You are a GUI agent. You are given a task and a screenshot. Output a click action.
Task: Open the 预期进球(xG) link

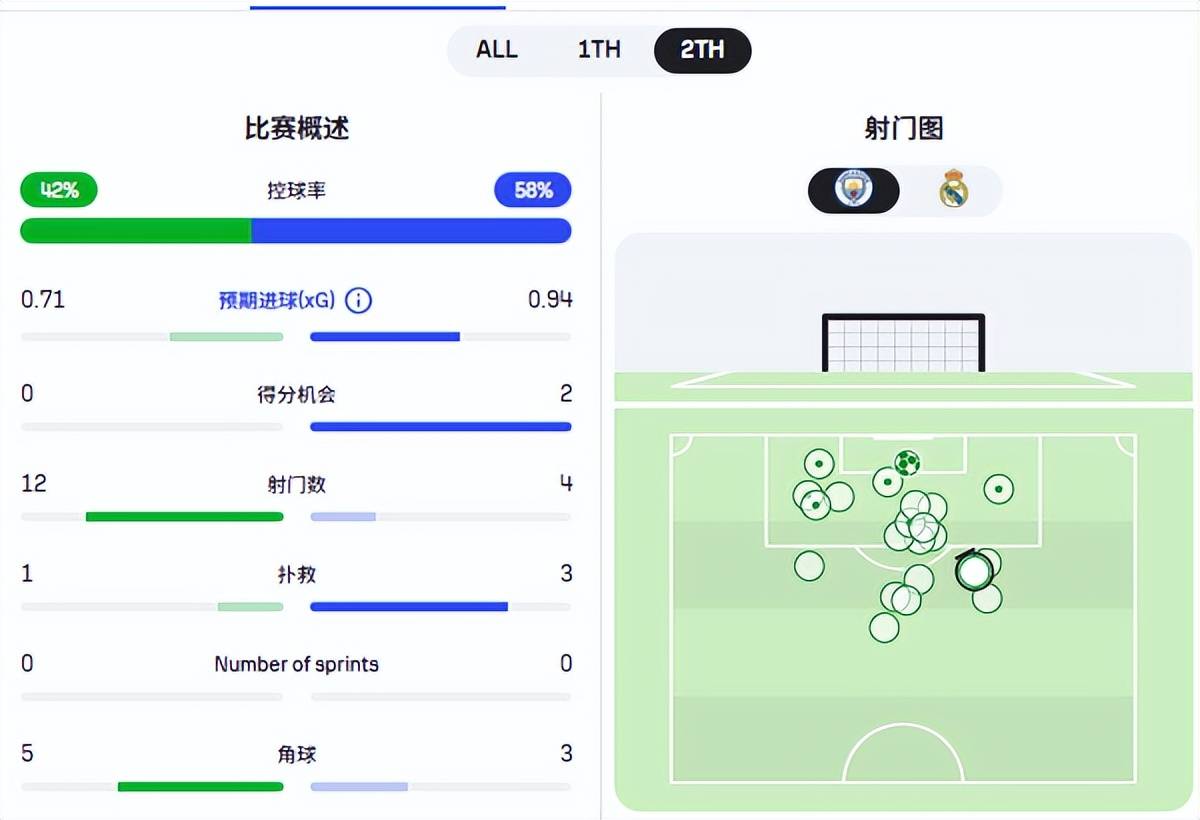[277, 300]
